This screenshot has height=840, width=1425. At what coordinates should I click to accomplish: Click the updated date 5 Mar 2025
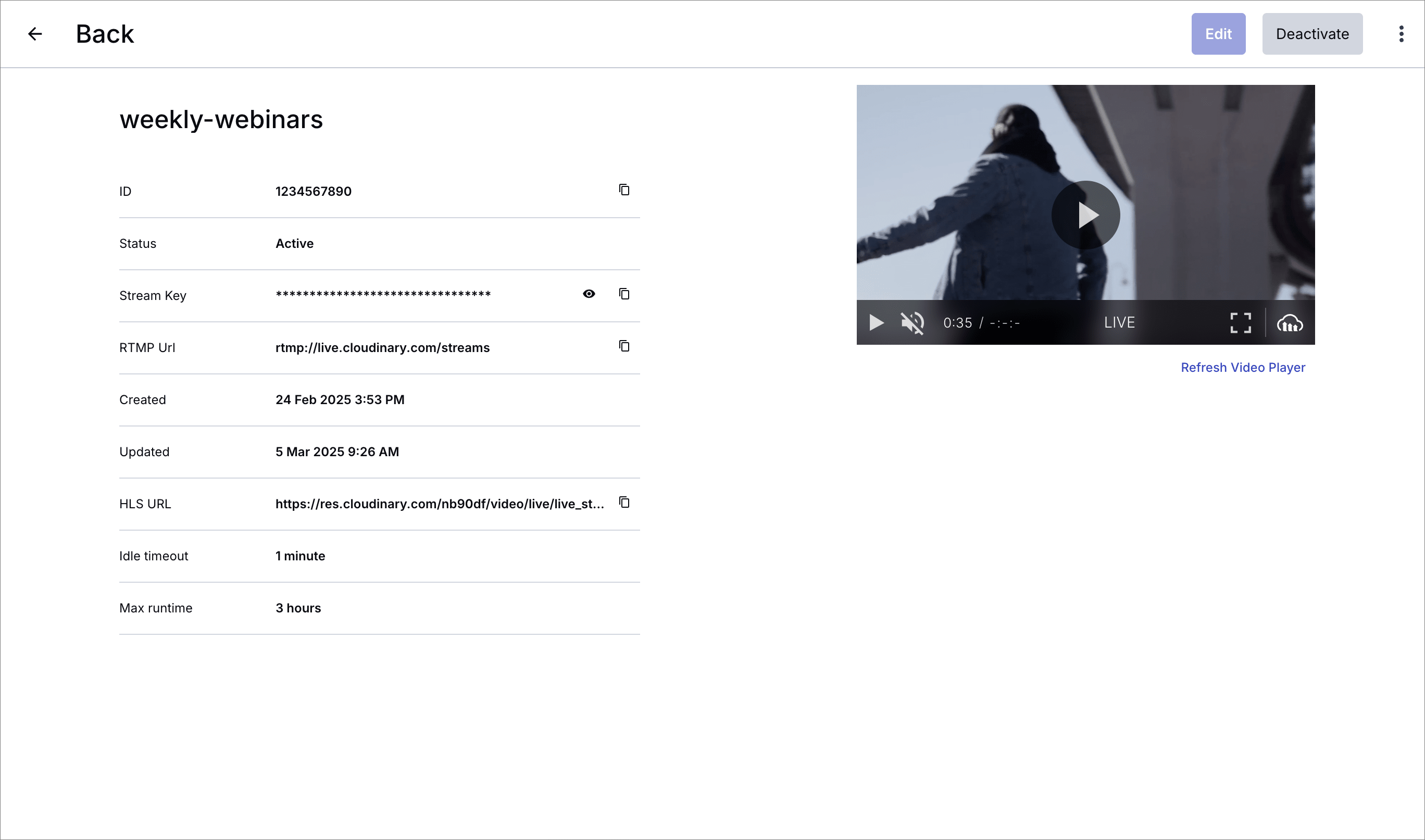pyautogui.click(x=337, y=452)
